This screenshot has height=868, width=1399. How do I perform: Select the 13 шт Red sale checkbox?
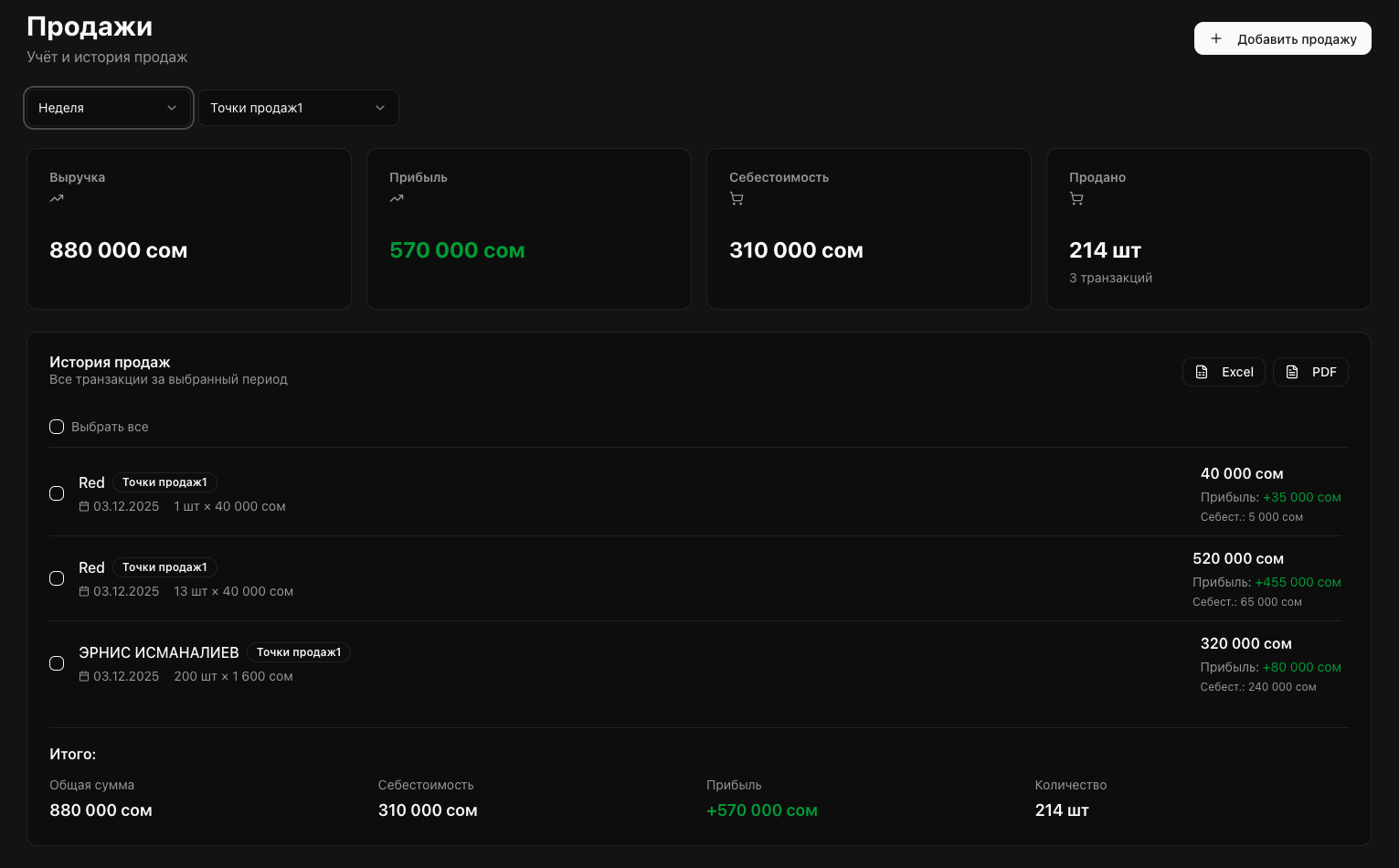tap(57, 578)
